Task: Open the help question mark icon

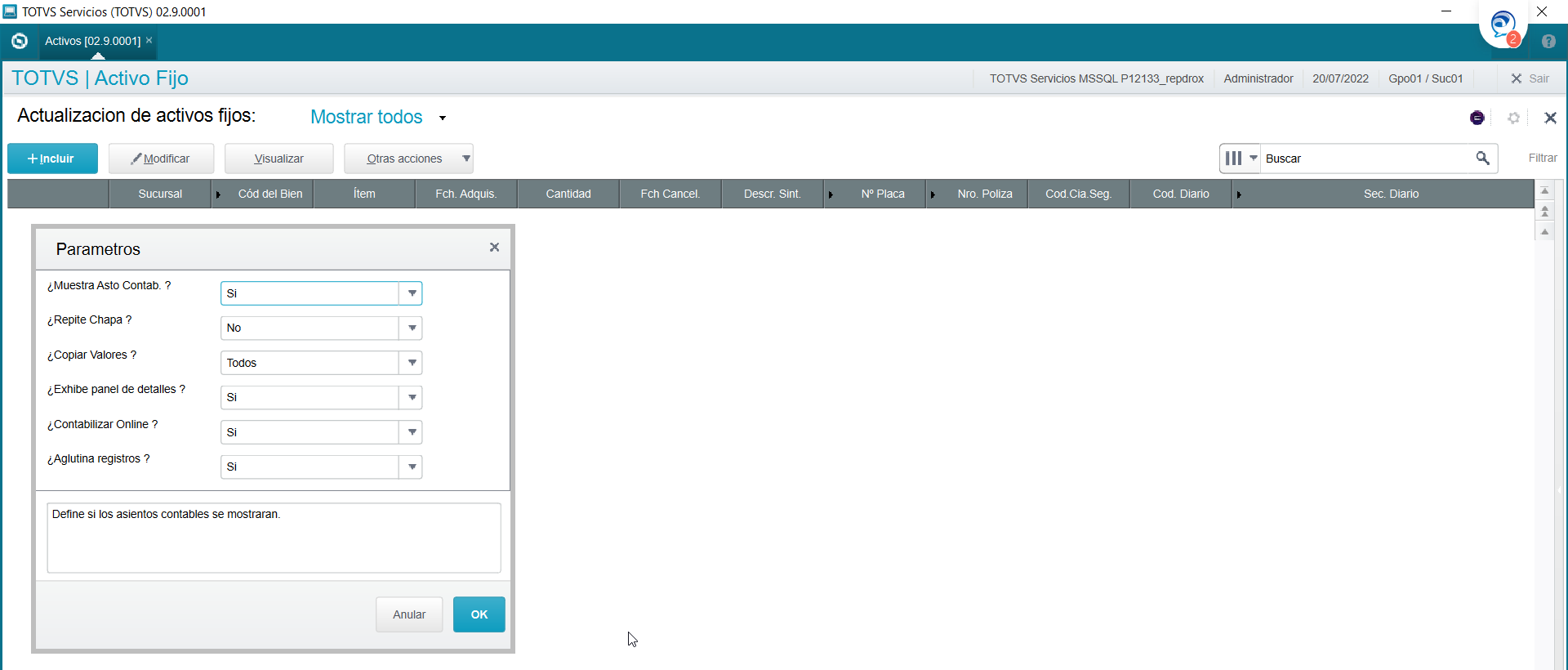Action: tap(1548, 41)
